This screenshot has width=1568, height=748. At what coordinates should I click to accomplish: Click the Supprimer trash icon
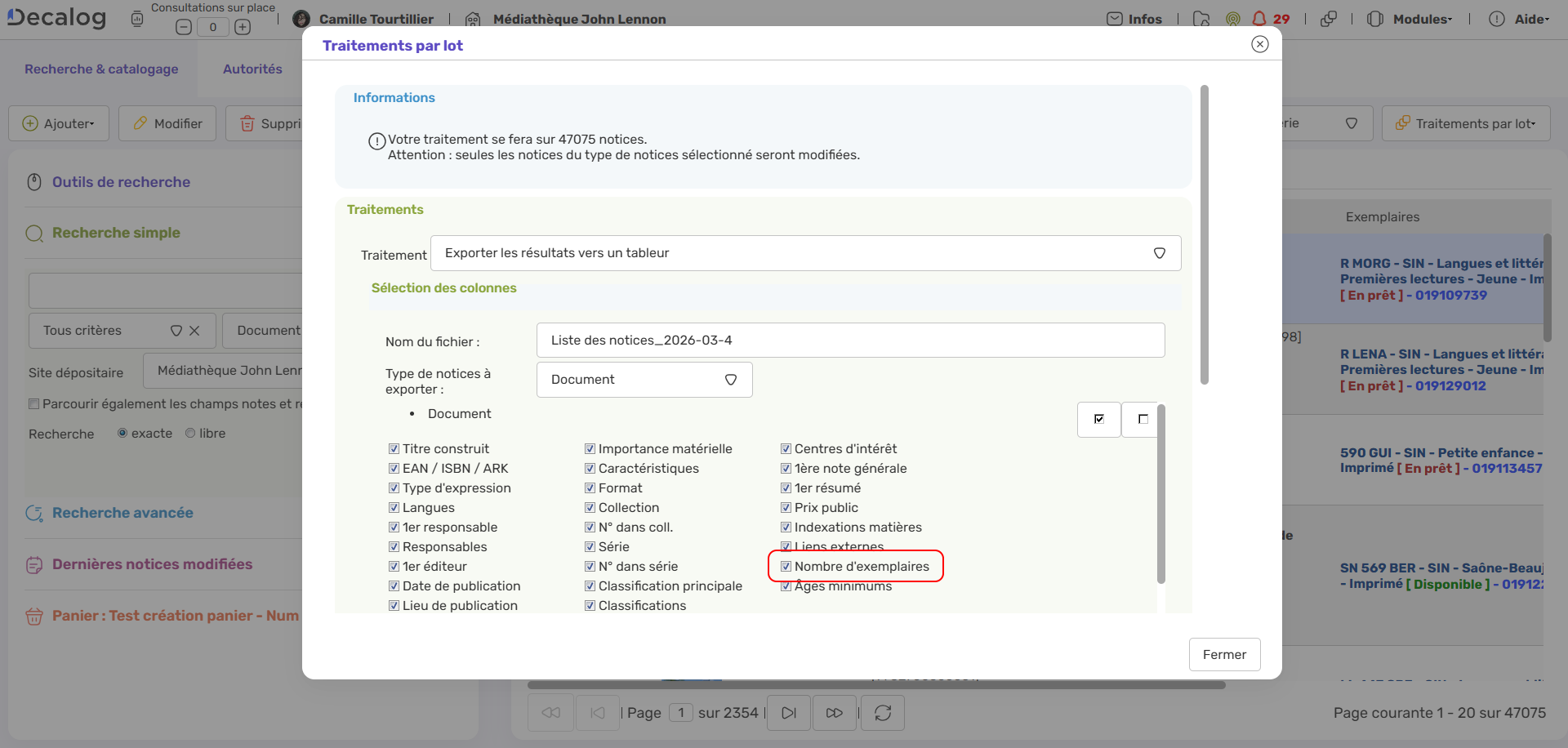tap(249, 122)
